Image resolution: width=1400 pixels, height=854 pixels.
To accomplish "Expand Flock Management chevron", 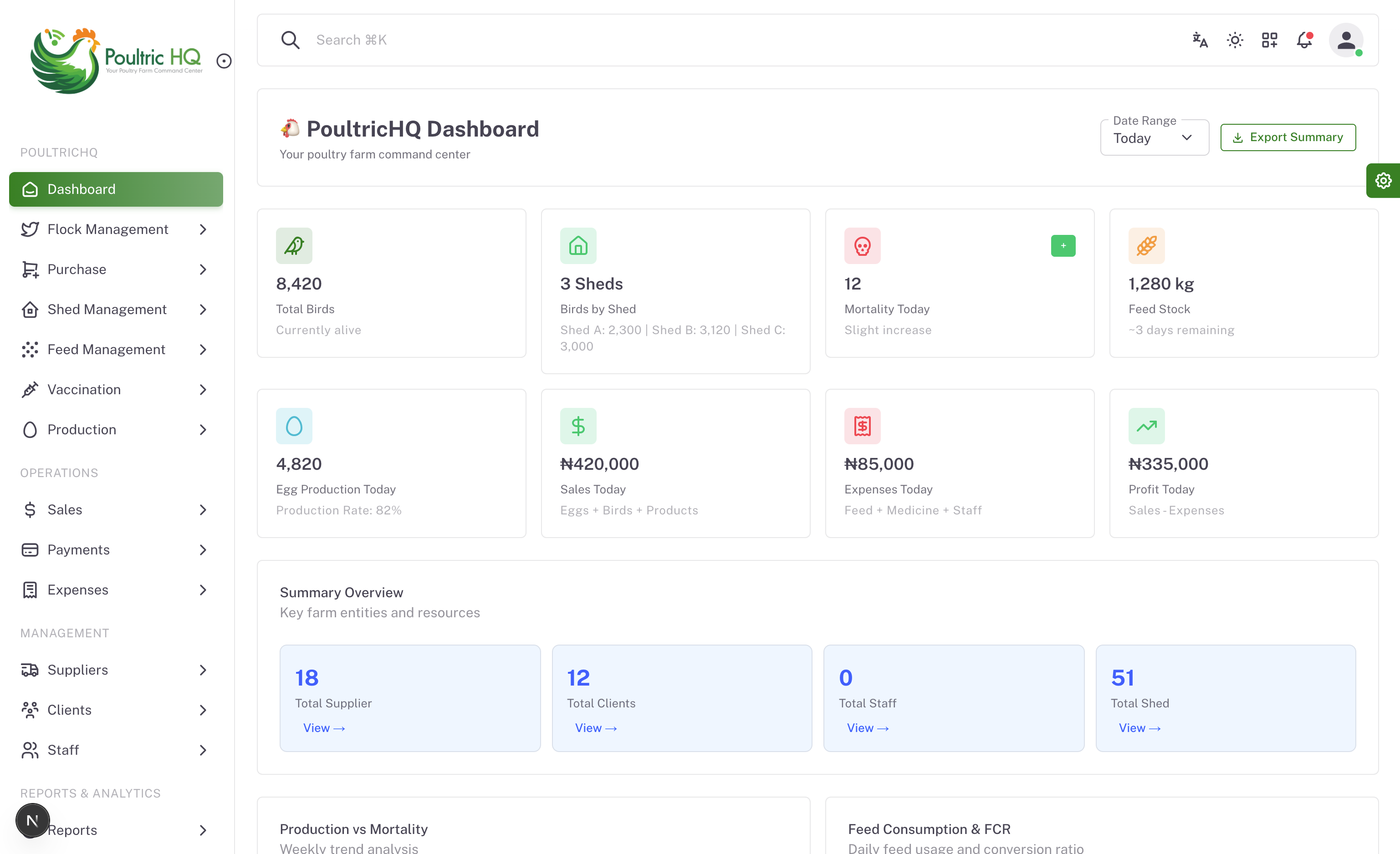I will pyautogui.click(x=203, y=229).
